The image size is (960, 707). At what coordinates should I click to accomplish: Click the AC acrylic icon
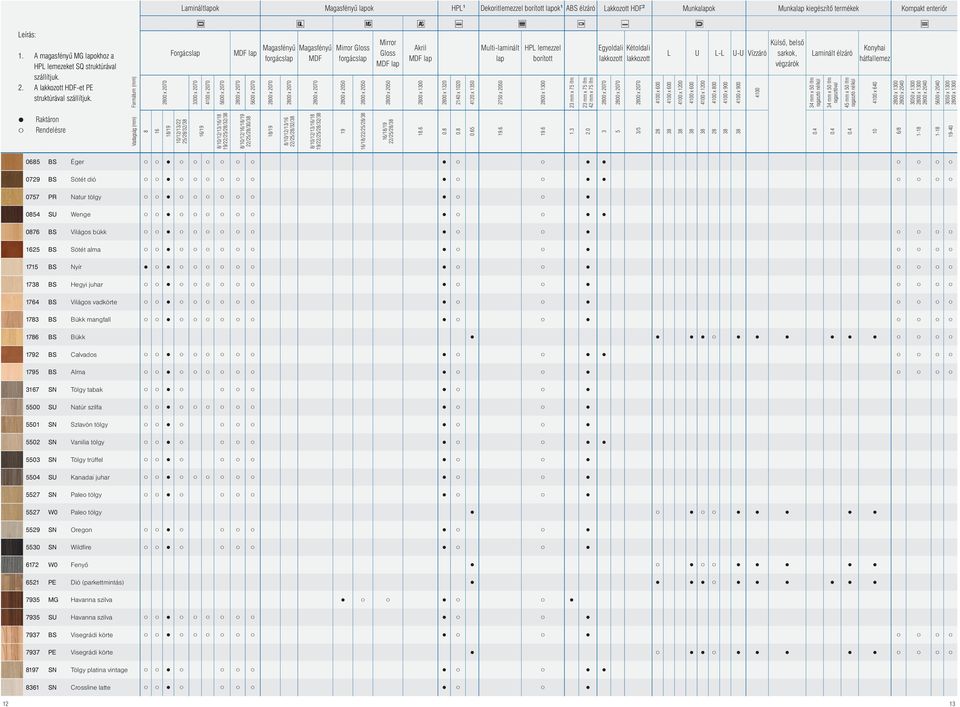tap(421, 24)
